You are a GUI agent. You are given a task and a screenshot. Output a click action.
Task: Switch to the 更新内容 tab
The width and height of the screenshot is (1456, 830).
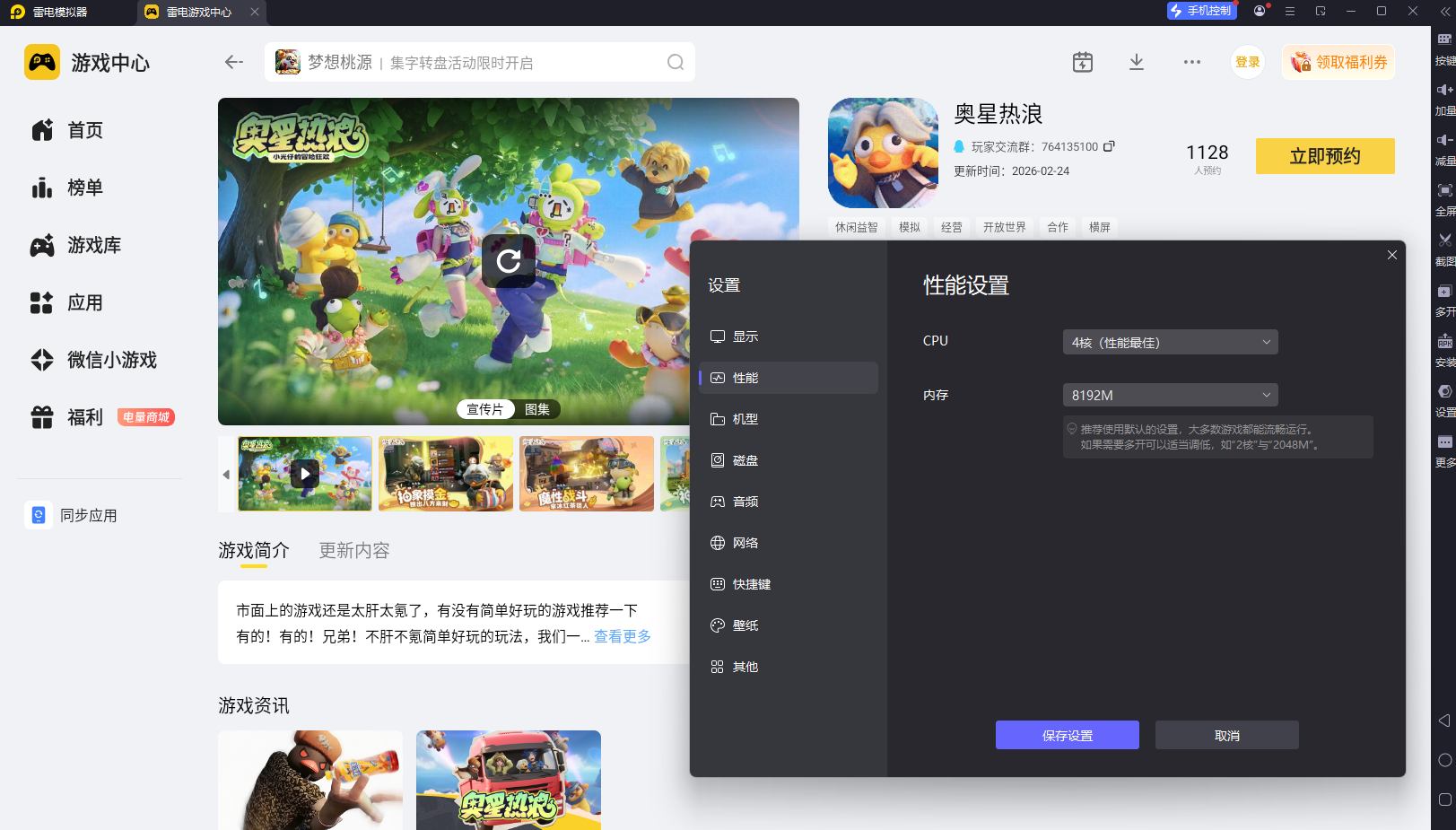pyautogui.click(x=354, y=550)
